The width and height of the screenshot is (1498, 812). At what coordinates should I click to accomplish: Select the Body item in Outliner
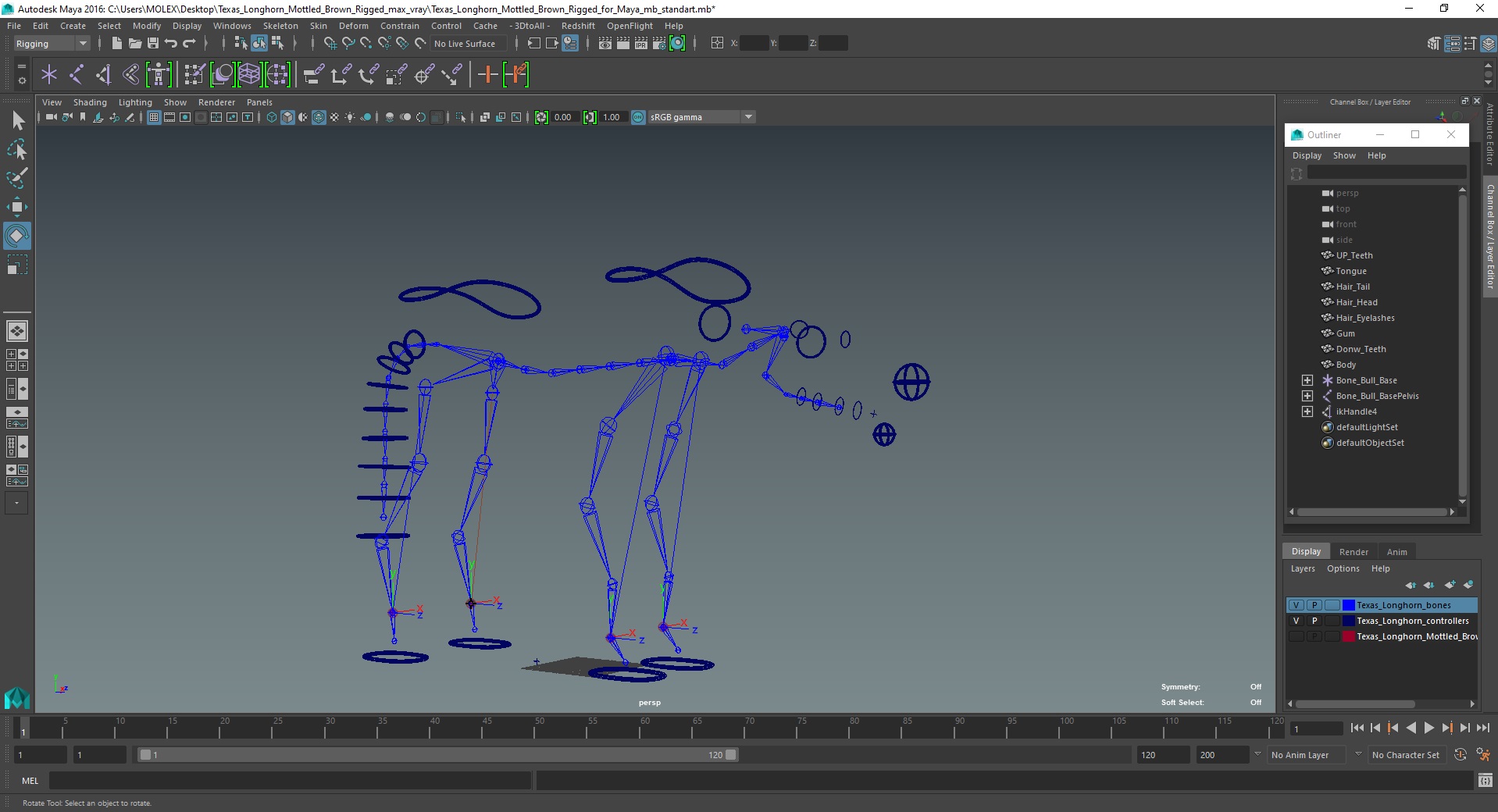click(x=1346, y=365)
